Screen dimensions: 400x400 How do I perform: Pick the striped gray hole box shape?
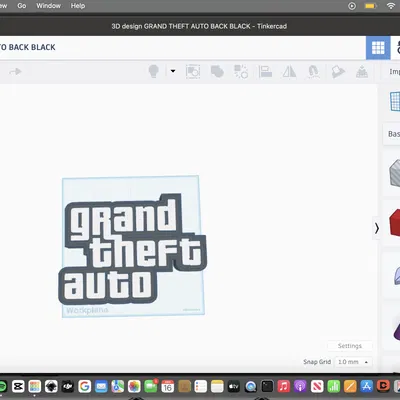(x=395, y=173)
